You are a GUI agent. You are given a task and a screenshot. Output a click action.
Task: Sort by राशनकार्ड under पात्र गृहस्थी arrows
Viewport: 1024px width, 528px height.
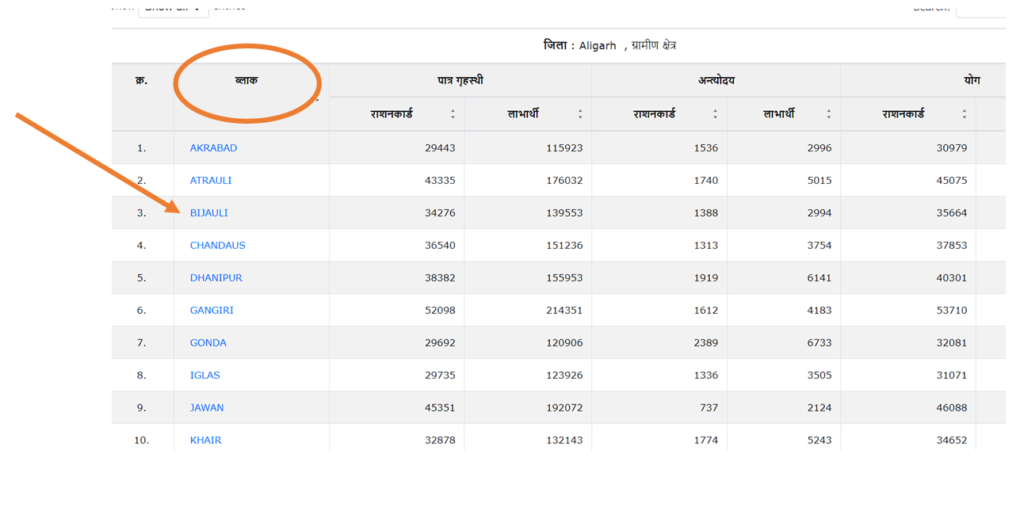pos(453,114)
